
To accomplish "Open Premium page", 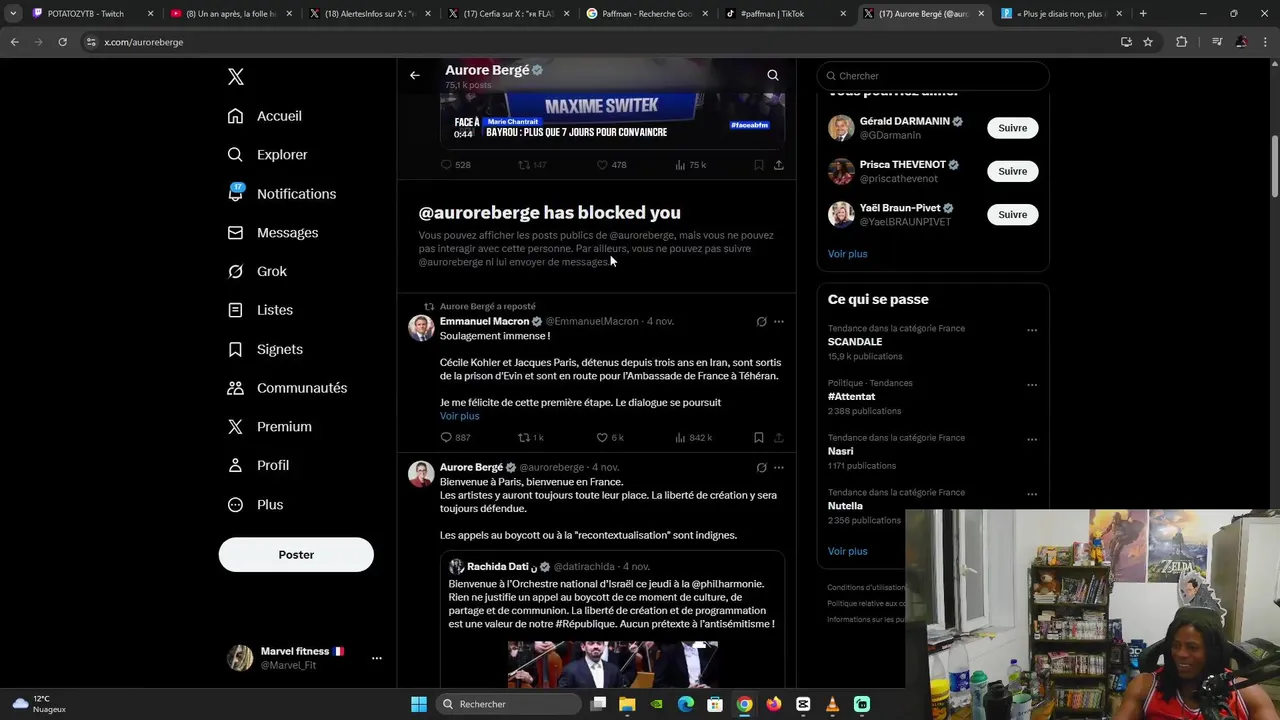I will coord(270,427).
